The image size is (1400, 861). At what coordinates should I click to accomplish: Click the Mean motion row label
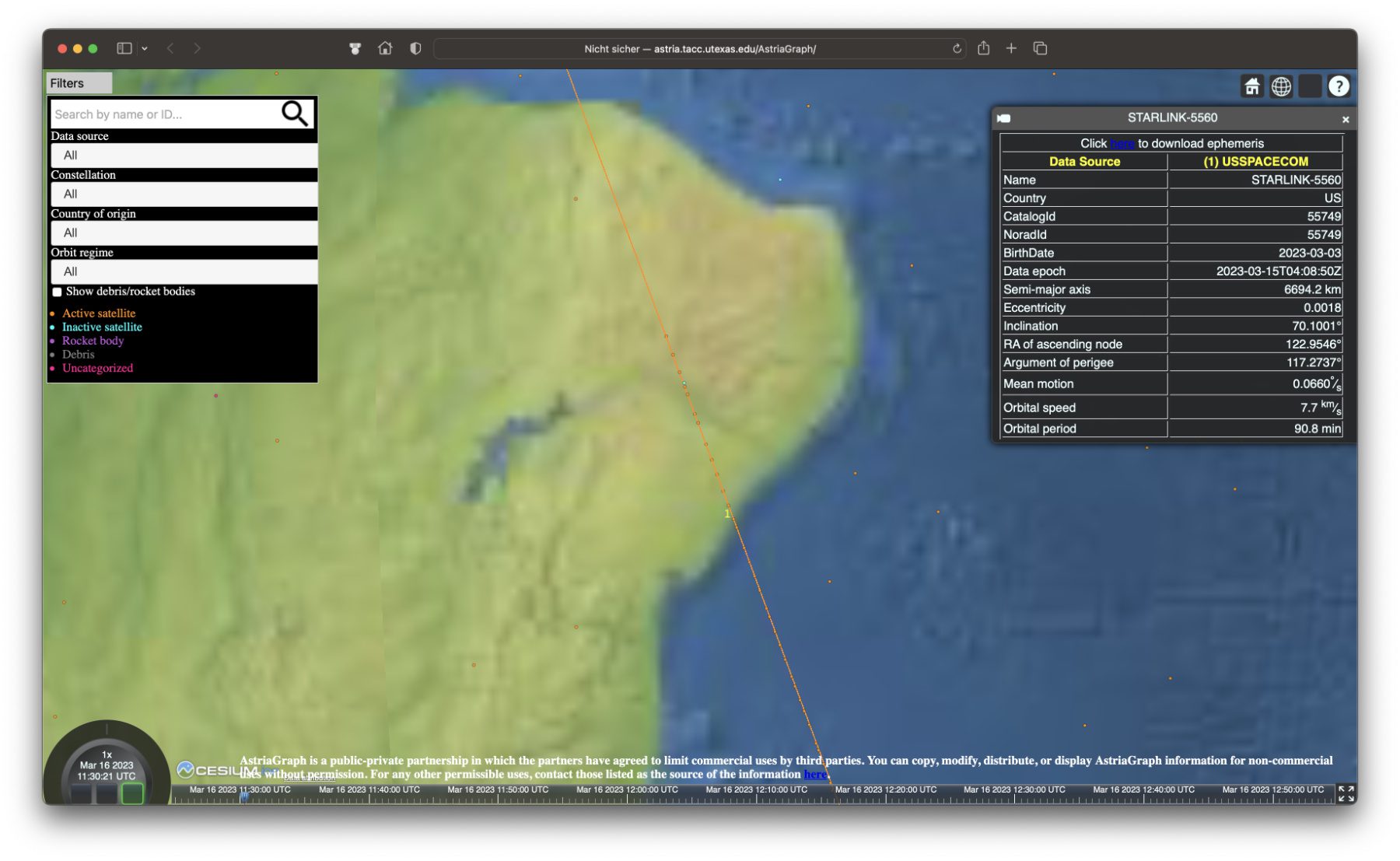[x=1038, y=384]
